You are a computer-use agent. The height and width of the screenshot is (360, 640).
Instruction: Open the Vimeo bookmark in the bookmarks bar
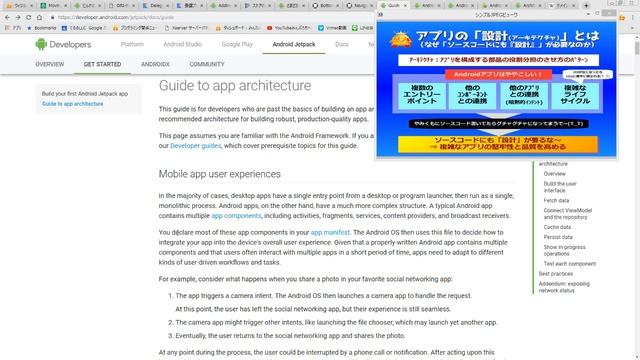pos(332,28)
